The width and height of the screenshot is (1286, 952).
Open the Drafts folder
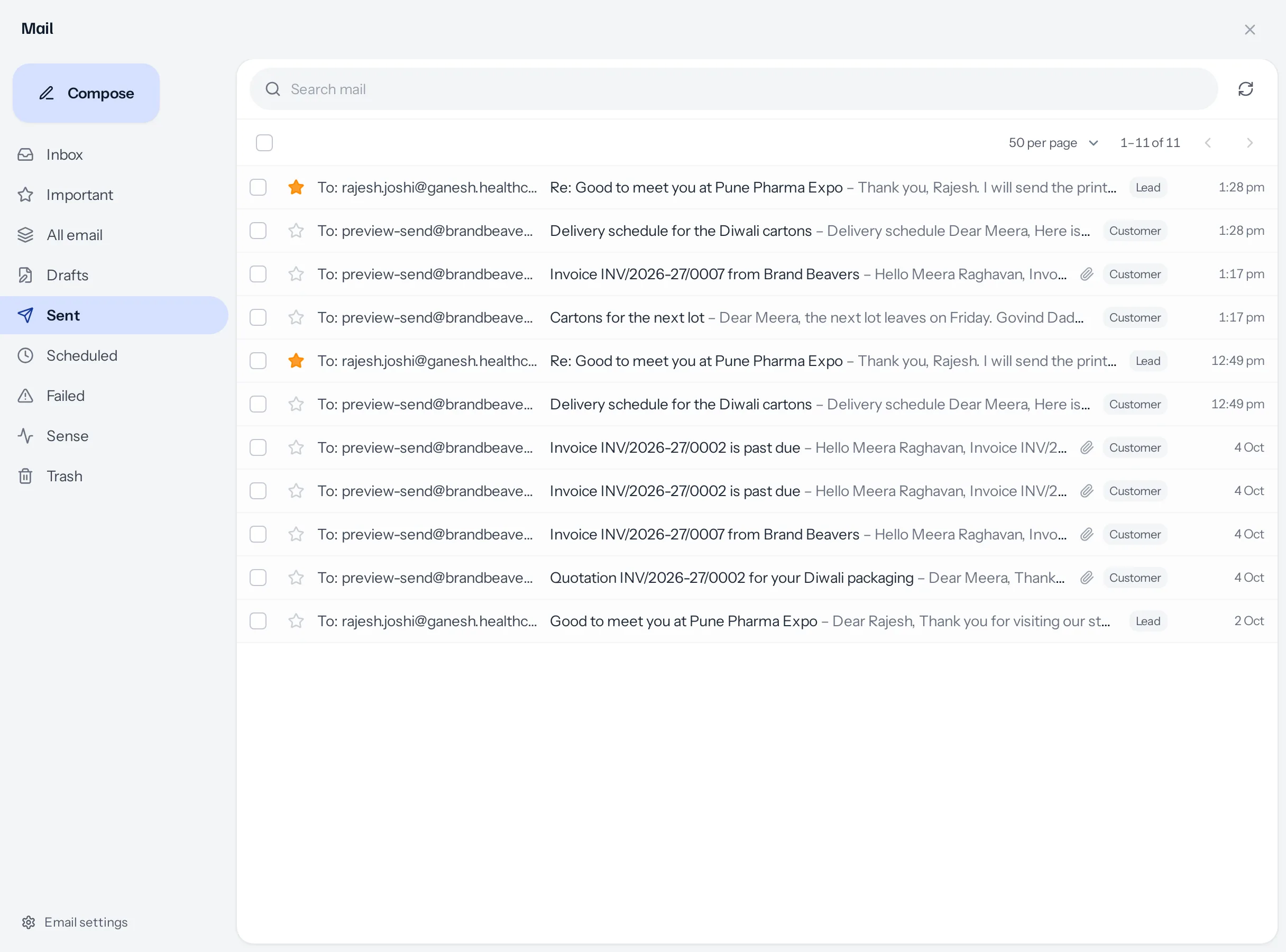tap(114, 275)
